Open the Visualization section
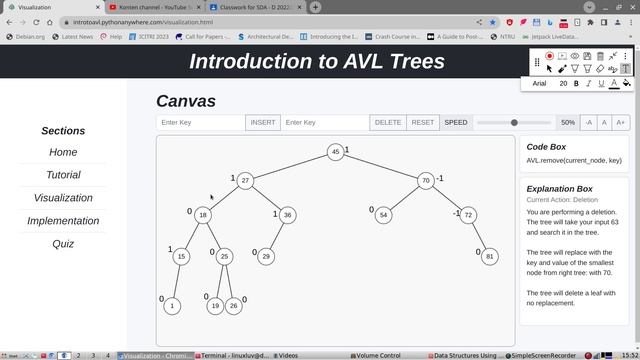 [x=63, y=198]
